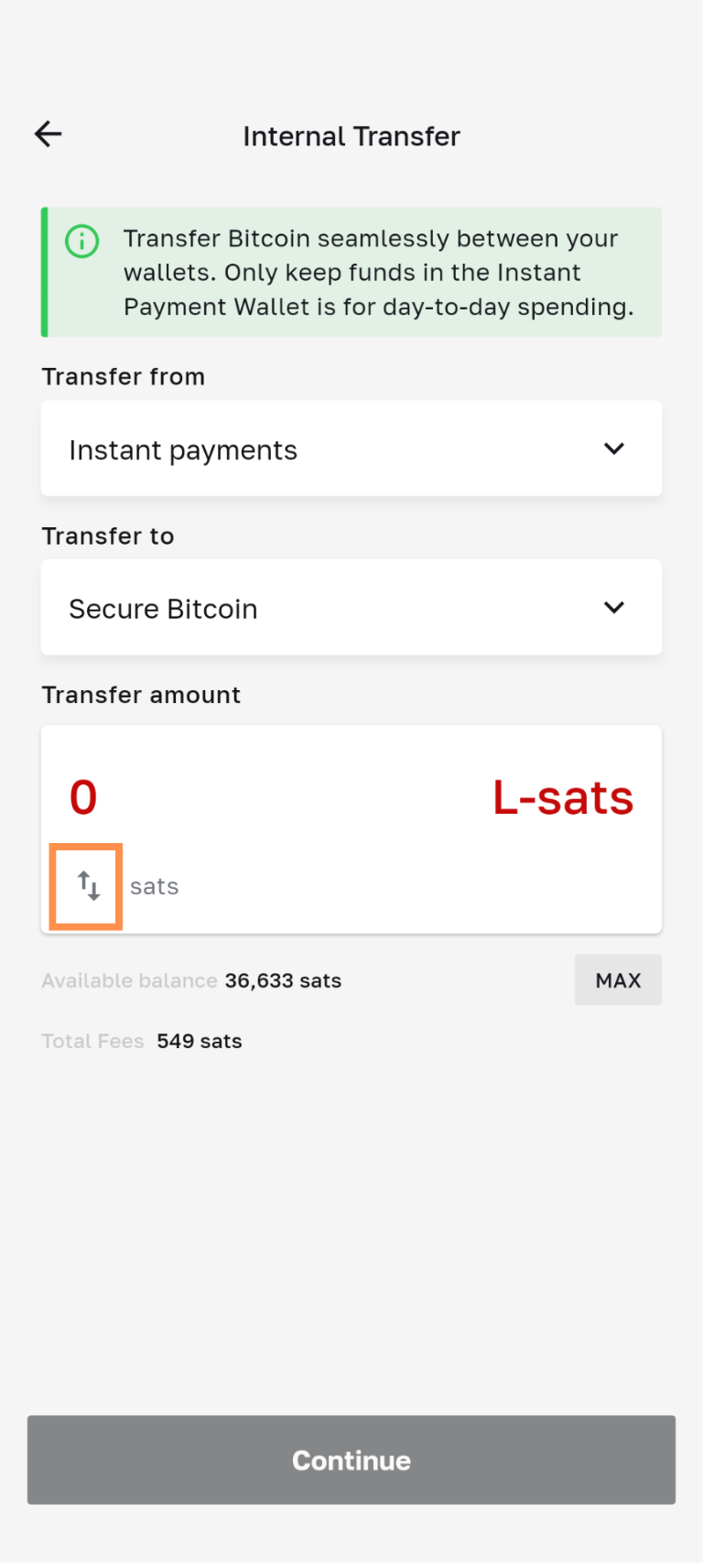Click the Transfer amount label
Viewport: 703px width, 1568px height.
(x=141, y=696)
